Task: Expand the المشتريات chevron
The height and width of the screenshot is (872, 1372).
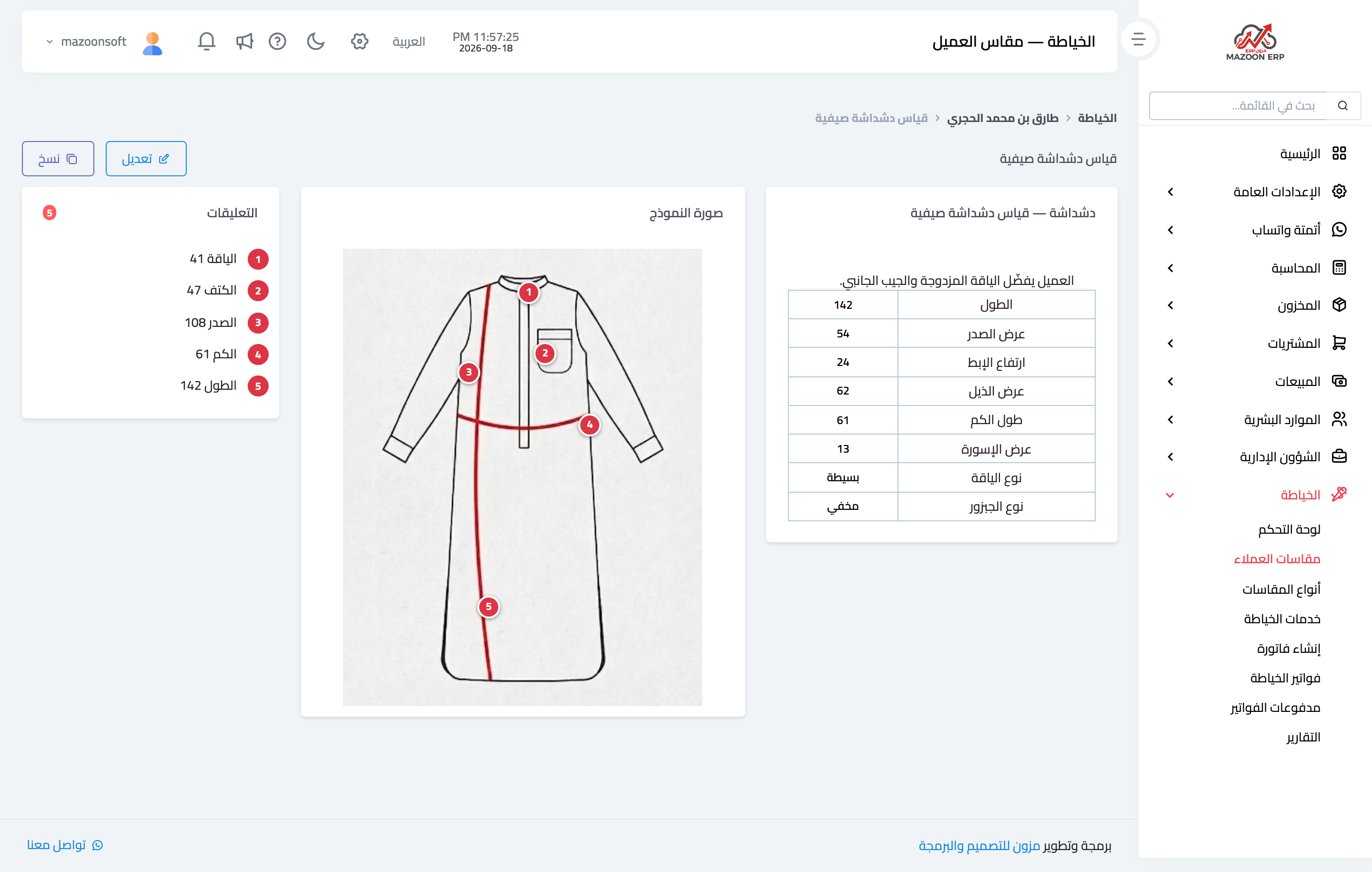Action: pos(1171,344)
